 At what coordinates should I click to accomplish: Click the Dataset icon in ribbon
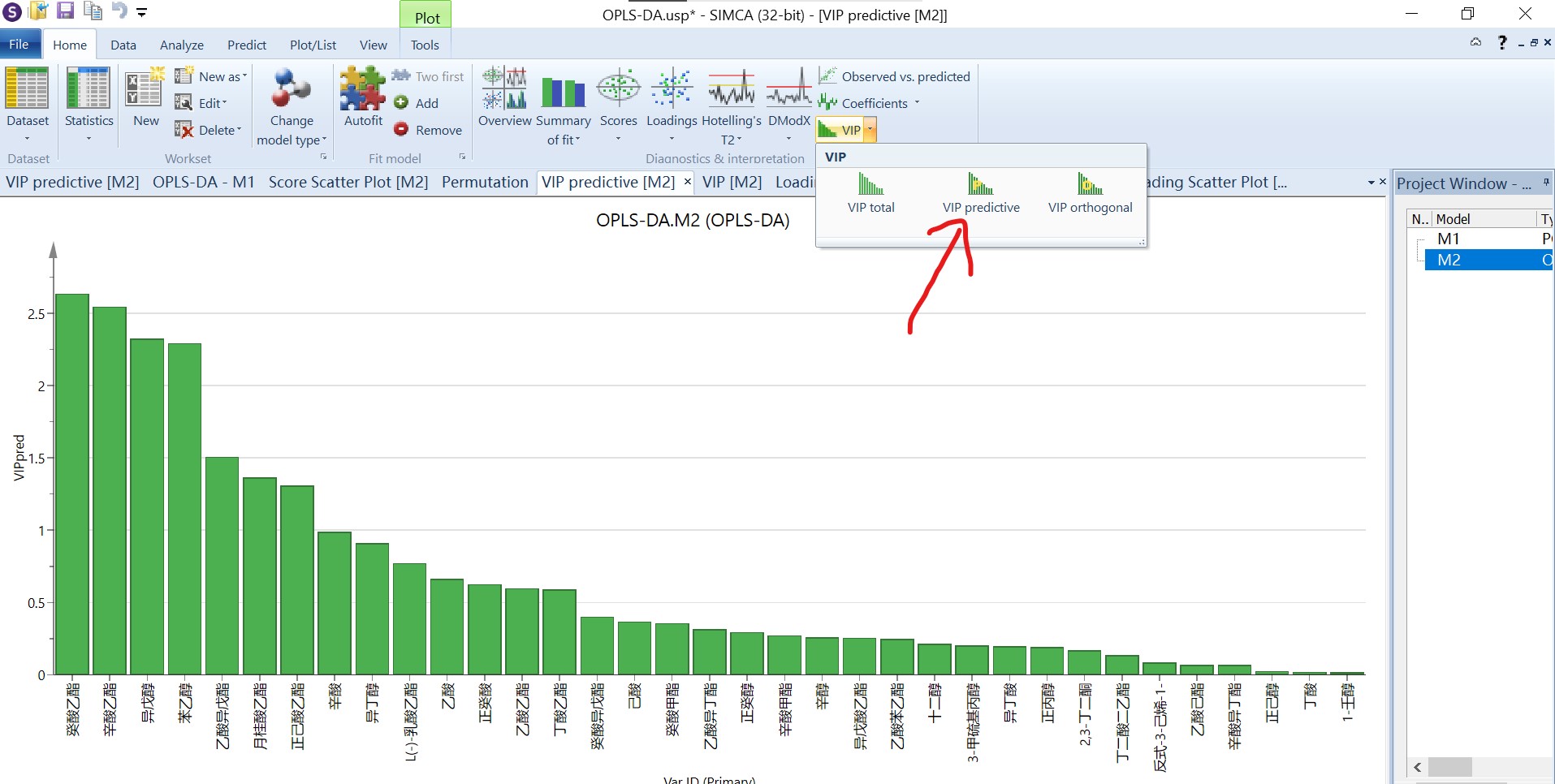click(27, 89)
